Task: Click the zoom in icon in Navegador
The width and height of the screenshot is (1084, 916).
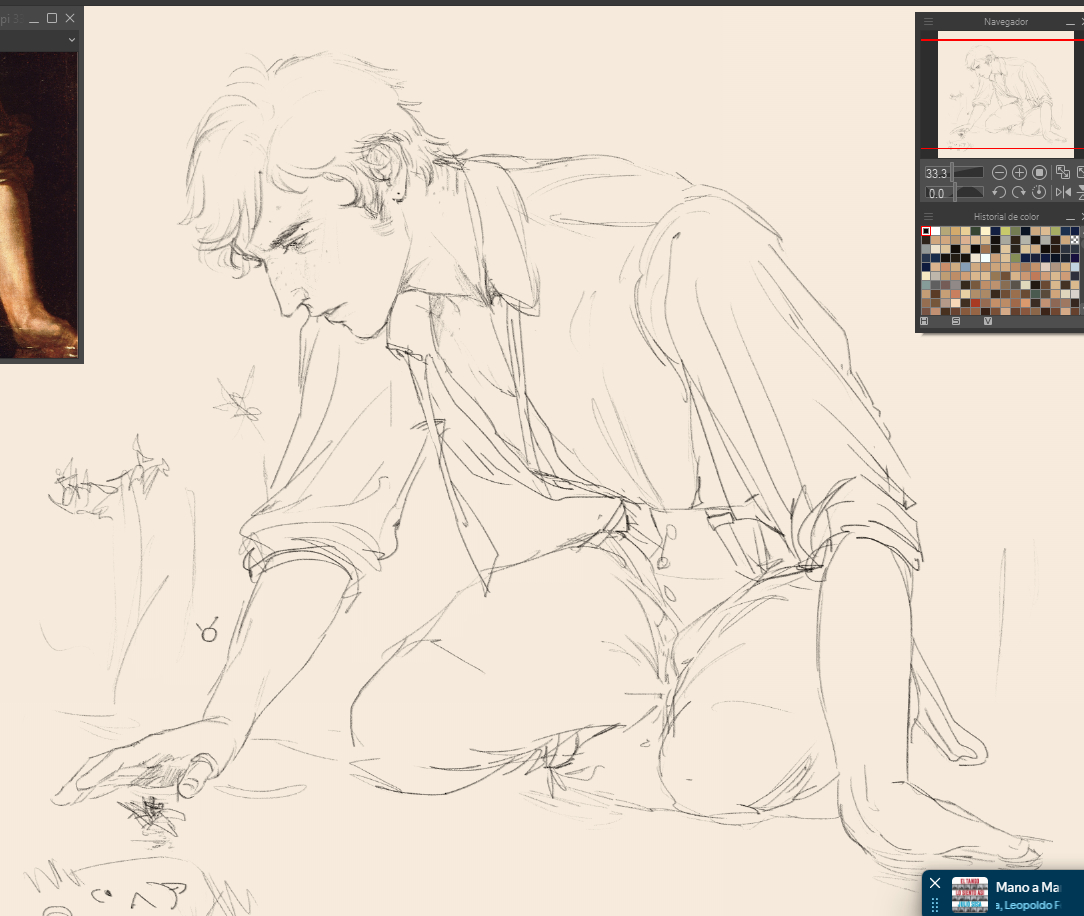Action: [1019, 173]
